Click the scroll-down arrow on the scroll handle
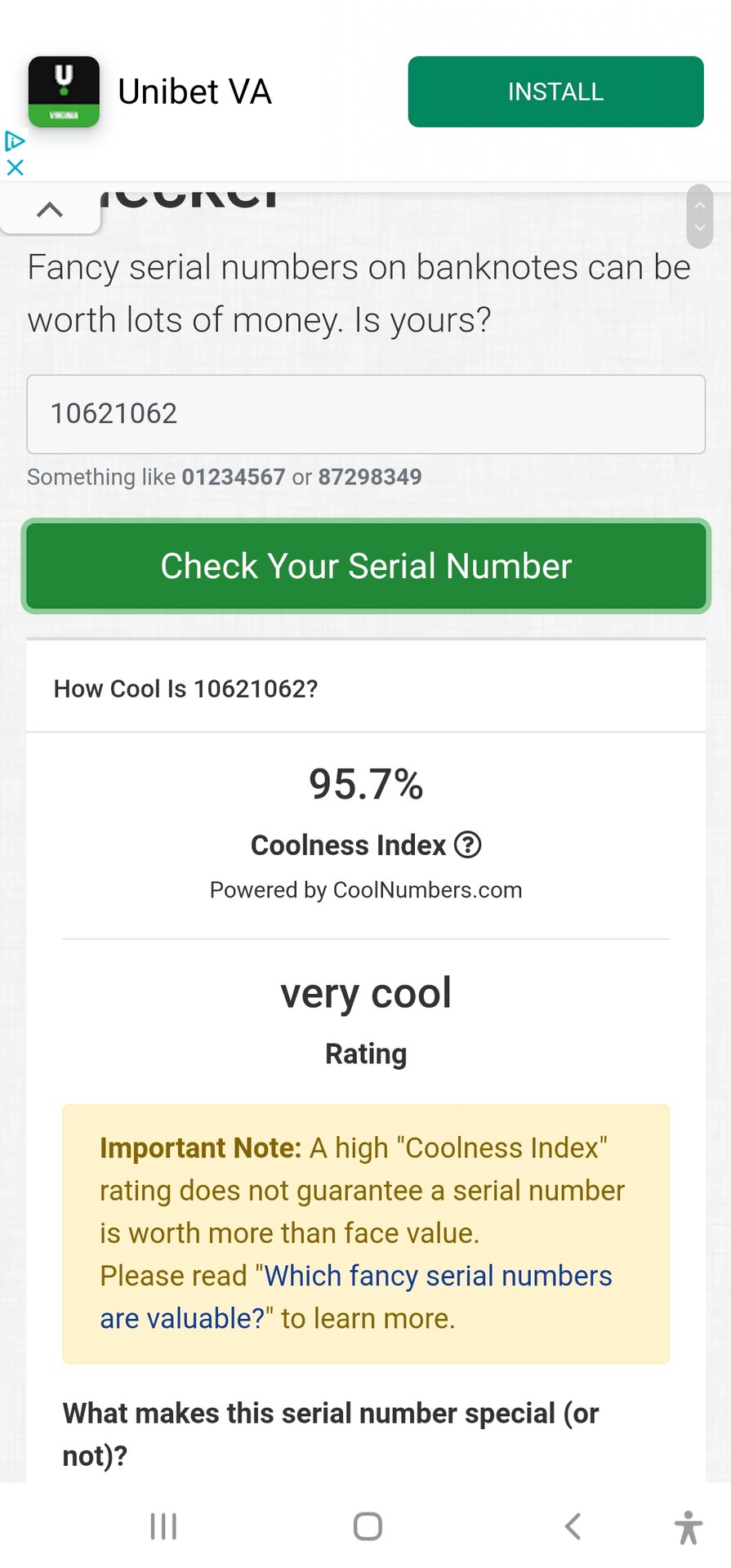The image size is (731, 1568). pos(700,228)
